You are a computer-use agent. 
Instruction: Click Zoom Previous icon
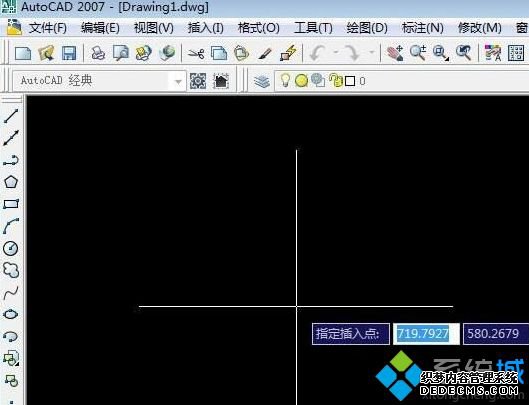pos(463,53)
